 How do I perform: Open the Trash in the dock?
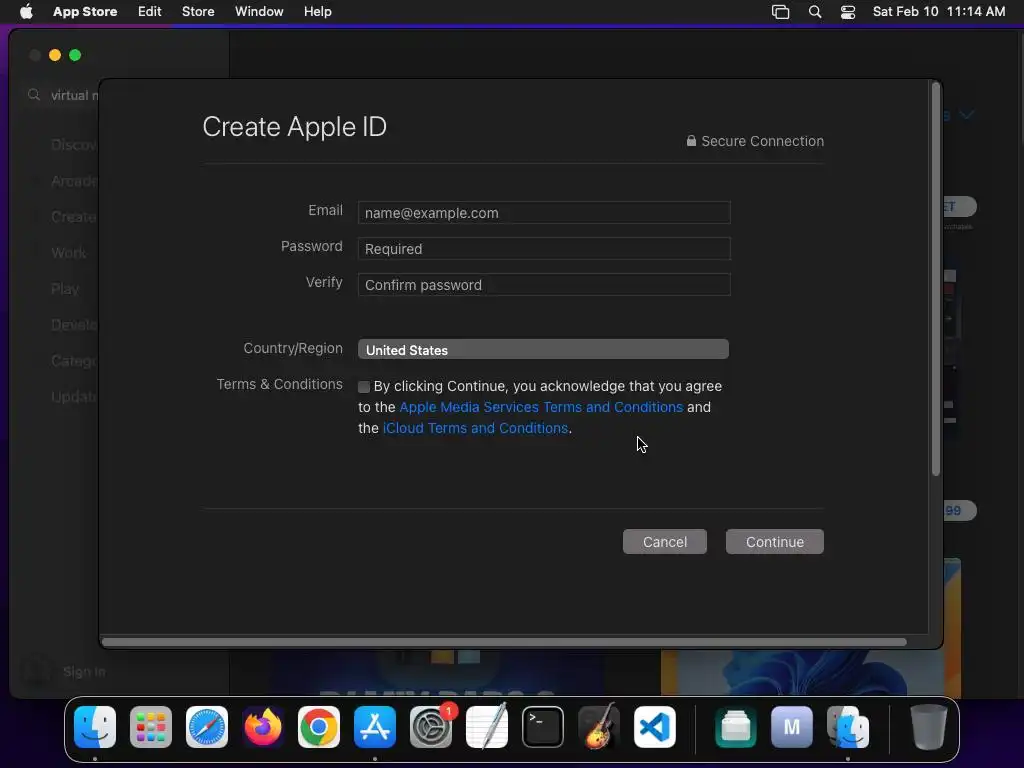[x=928, y=727]
